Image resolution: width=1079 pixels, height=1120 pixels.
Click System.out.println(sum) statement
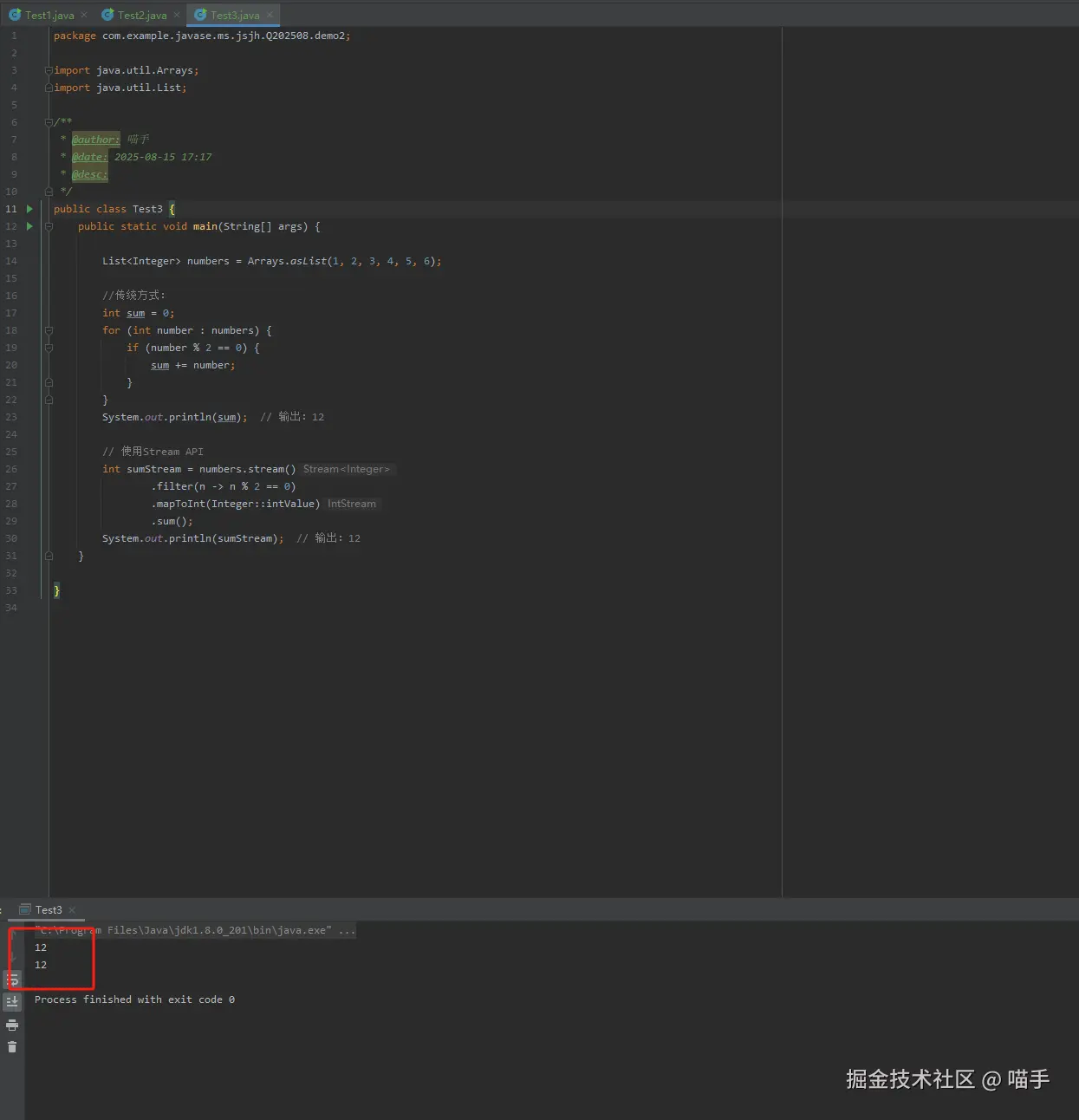pos(175,417)
